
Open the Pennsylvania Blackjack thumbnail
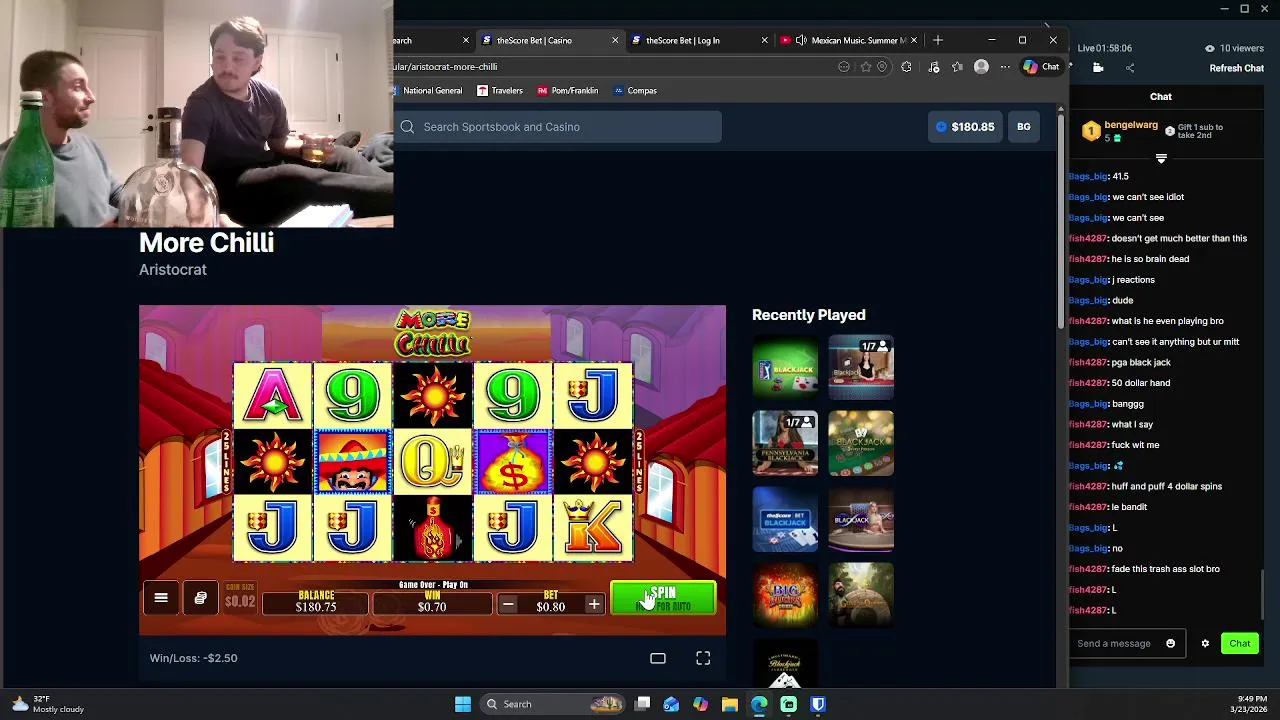pos(785,443)
